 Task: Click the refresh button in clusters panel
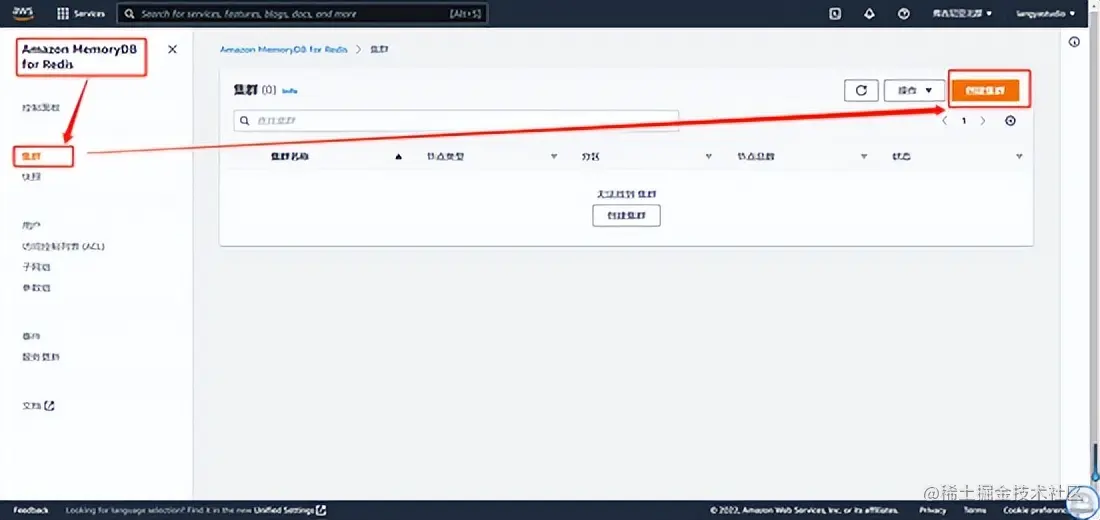tap(861, 91)
